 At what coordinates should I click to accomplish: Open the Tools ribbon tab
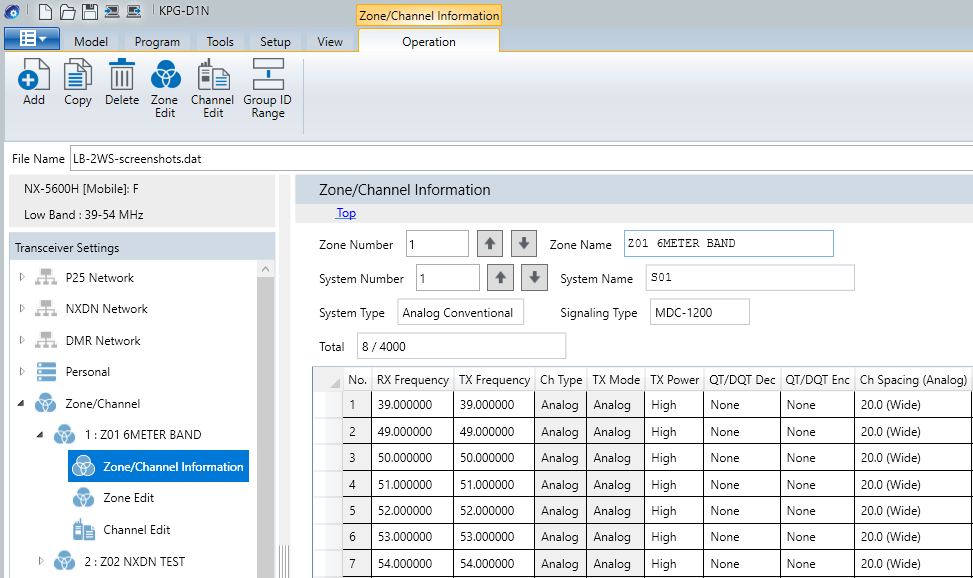coord(220,42)
